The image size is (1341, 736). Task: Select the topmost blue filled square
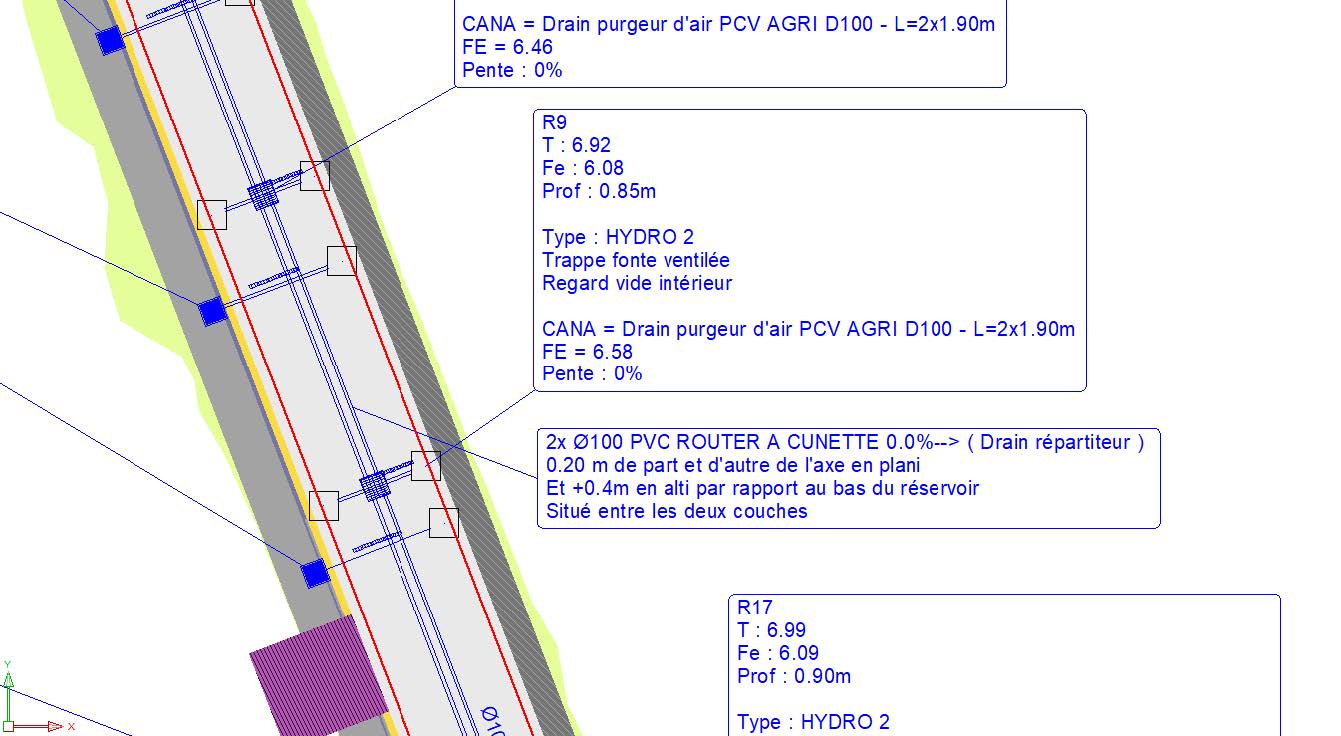(x=109, y=40)
